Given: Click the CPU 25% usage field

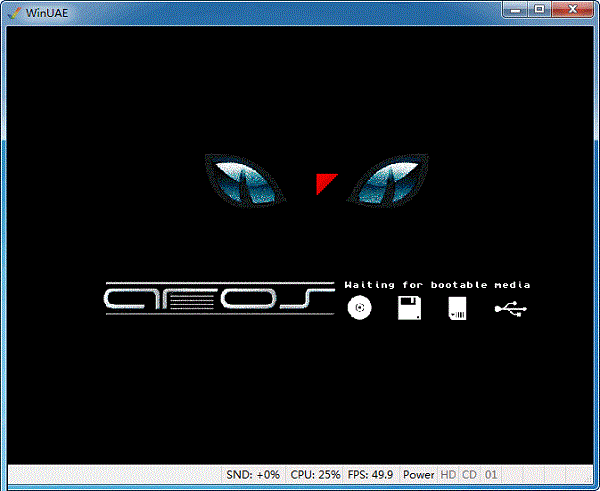Looking at the screenshot, I should [314, 475].
